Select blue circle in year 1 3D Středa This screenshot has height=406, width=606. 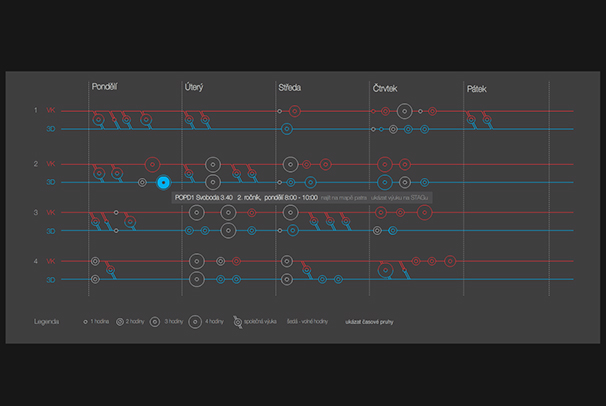click(287, 129)
